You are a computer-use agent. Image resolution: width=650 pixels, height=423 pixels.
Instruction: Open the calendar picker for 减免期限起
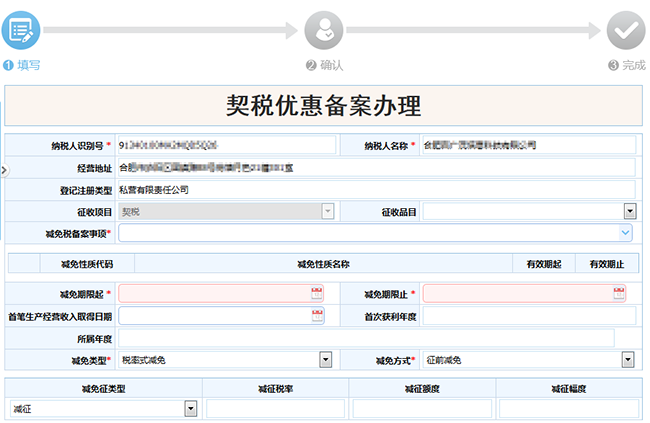click(x=317, y=294)
